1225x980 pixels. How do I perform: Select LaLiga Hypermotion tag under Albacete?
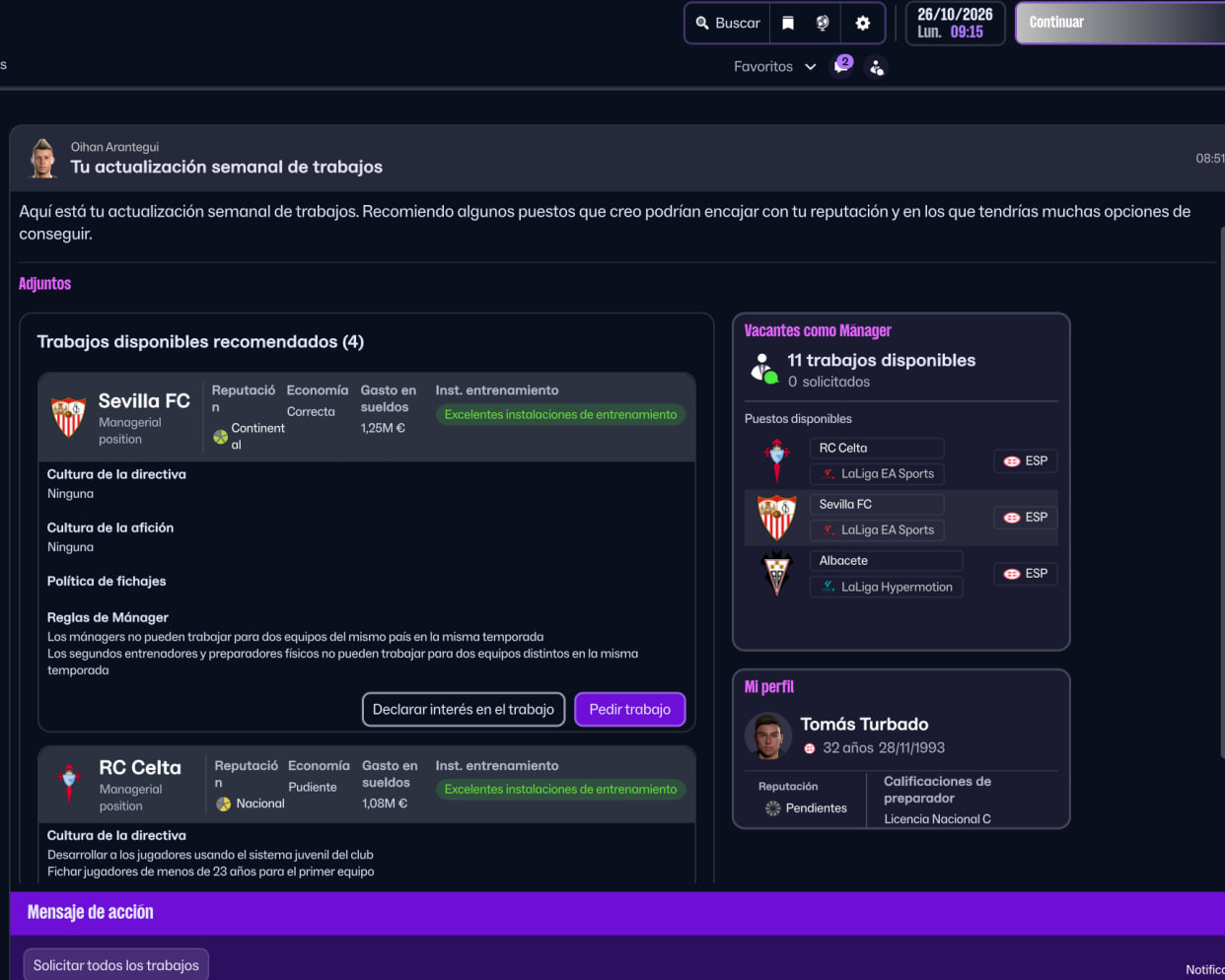tap(887, 587)
